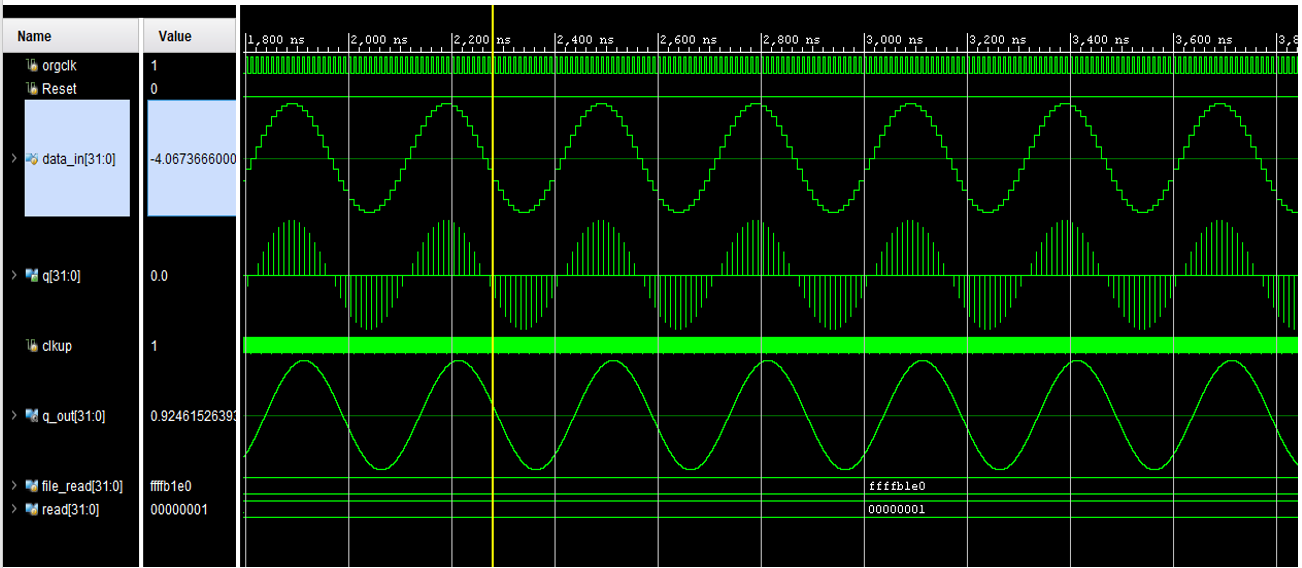1302x568 pixels.
Task: Click the q_out value 0.92461526393
Action: click(193, 416)
